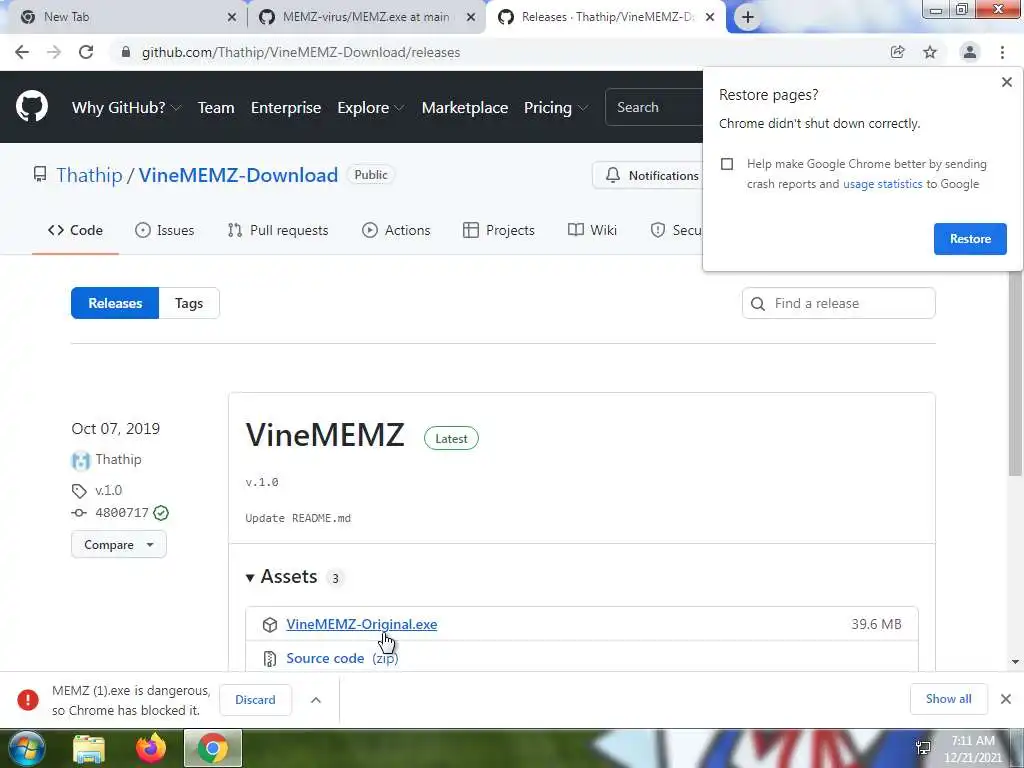Switch to the MEMZ-virus browser tab
The image size is (1024, 768).
pyautogui.click(x=366, y=17)
